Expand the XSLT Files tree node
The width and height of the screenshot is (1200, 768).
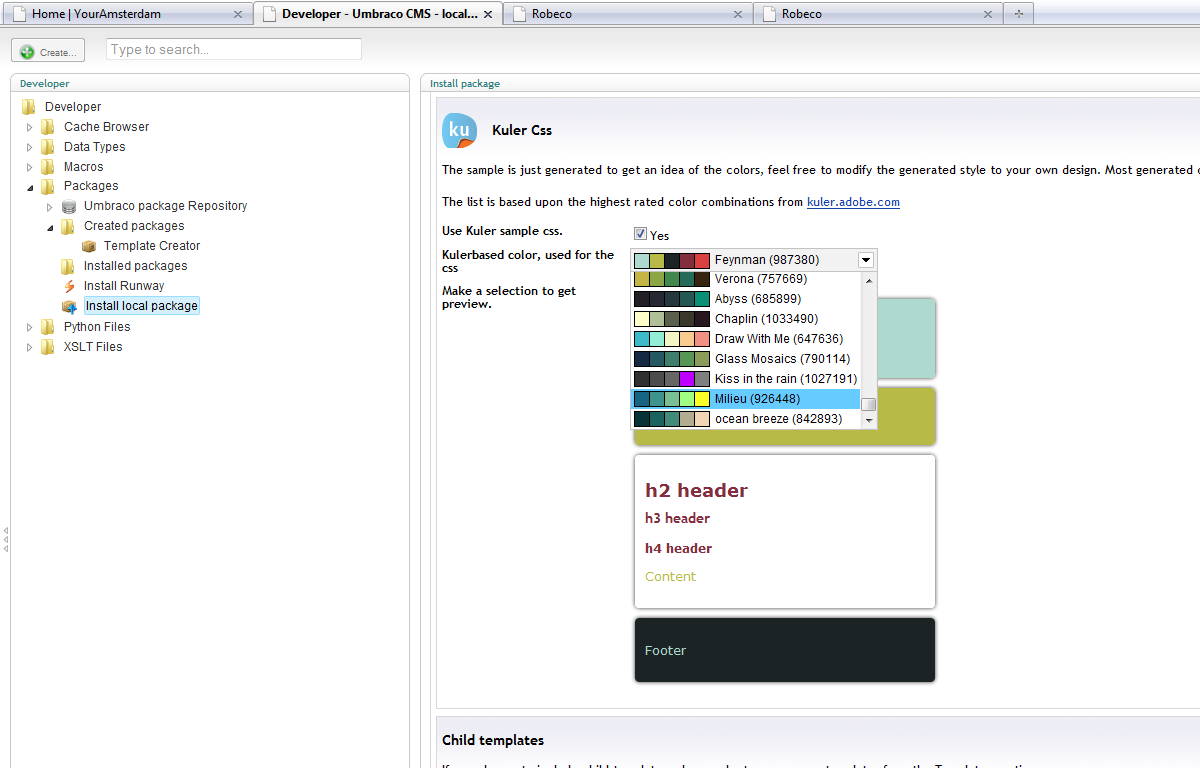pyautogui.click(x=30, y=347)
